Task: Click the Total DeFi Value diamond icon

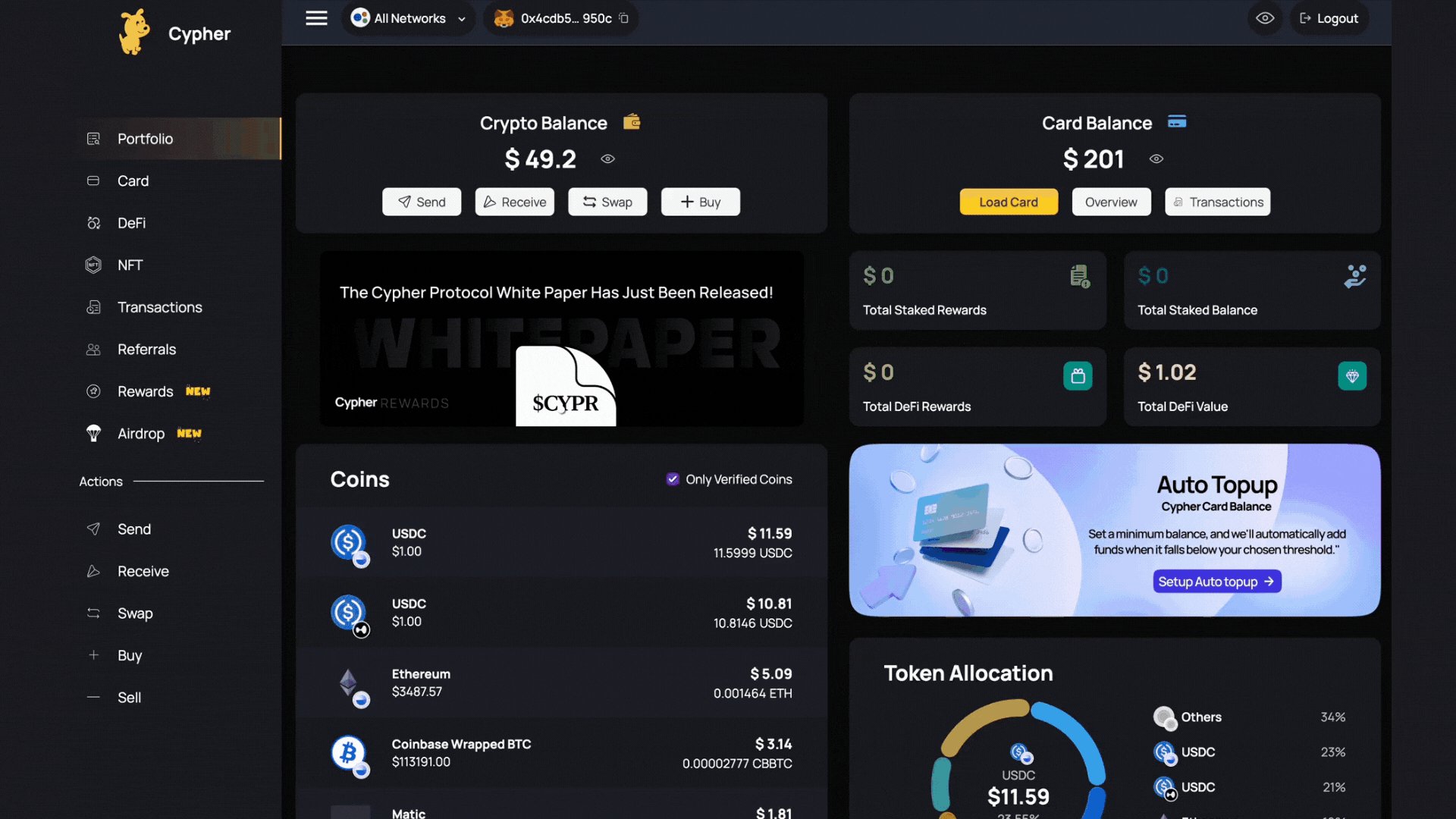Action: (1352, 375)
